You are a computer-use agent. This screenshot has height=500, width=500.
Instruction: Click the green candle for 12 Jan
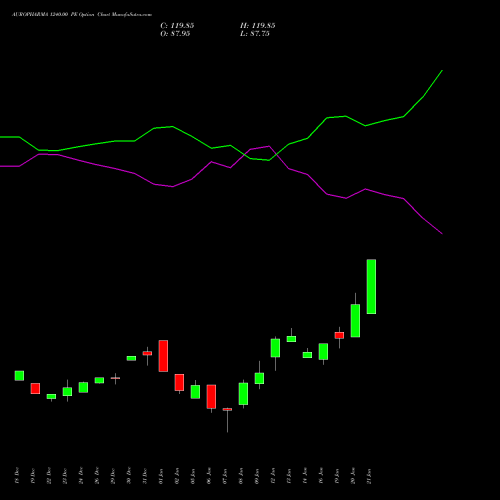click(x=275, y=348)
